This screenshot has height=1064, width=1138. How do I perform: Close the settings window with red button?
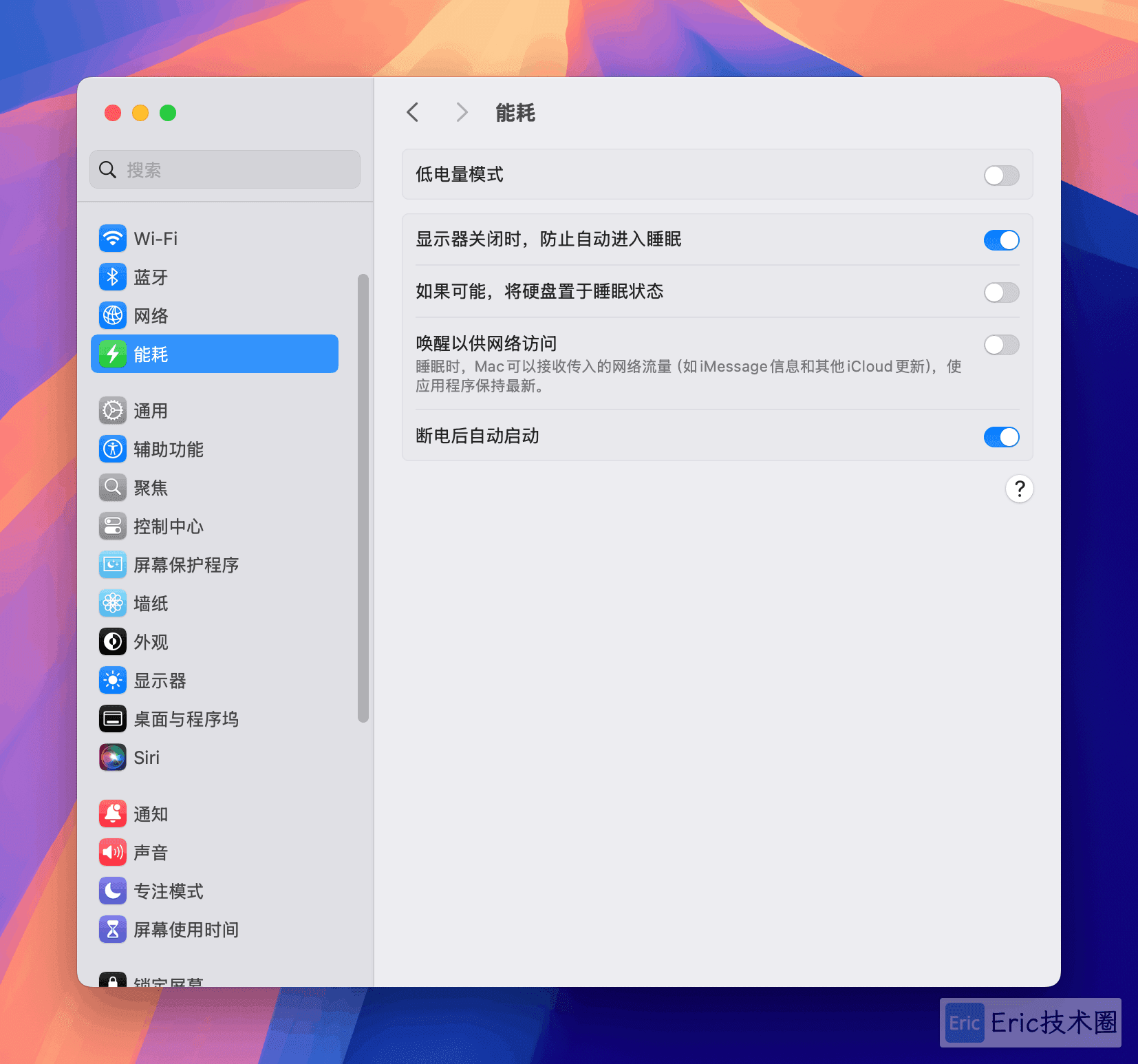(113, 113)
